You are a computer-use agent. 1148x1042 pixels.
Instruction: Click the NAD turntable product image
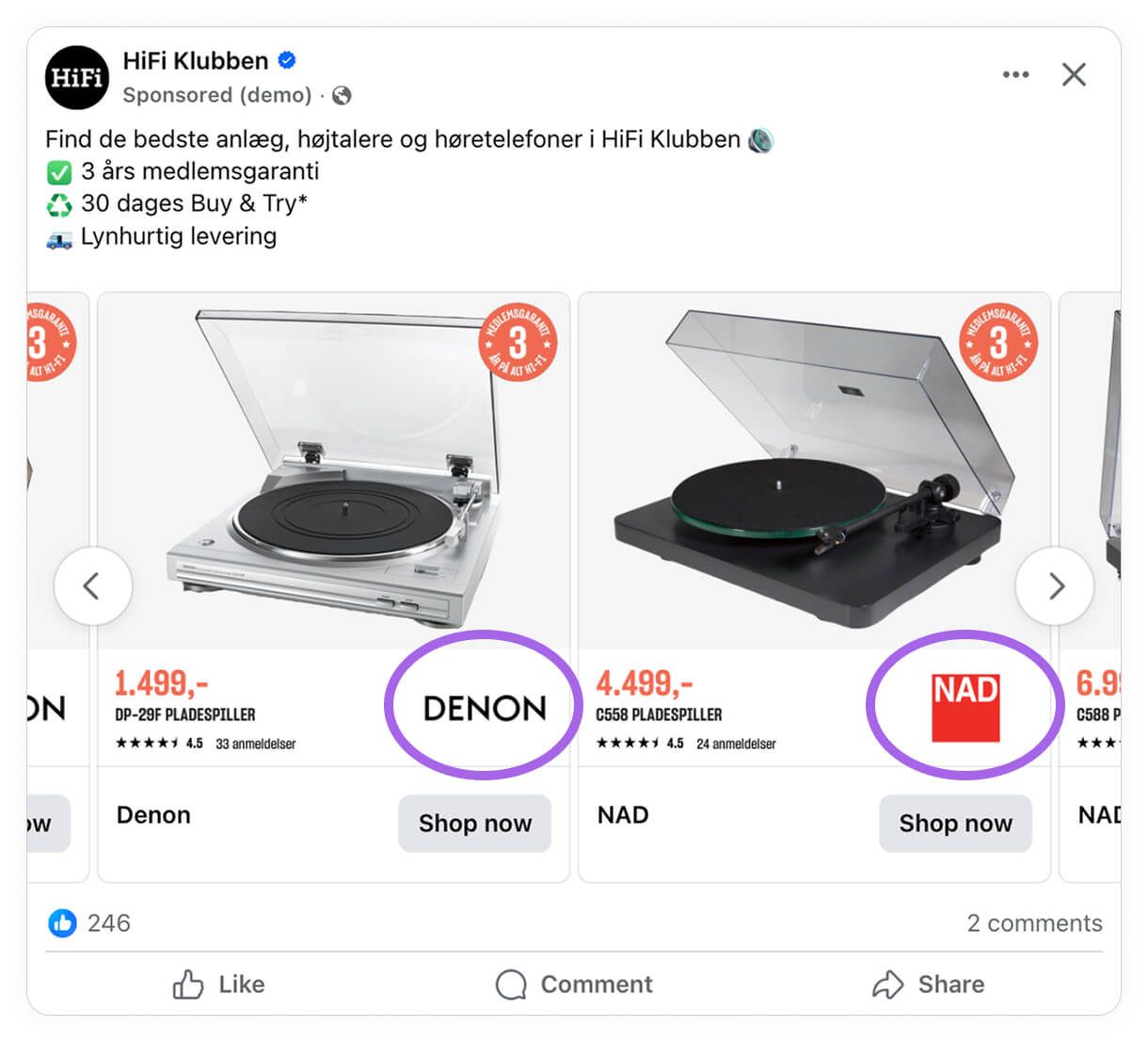click(x=814, y=471)
